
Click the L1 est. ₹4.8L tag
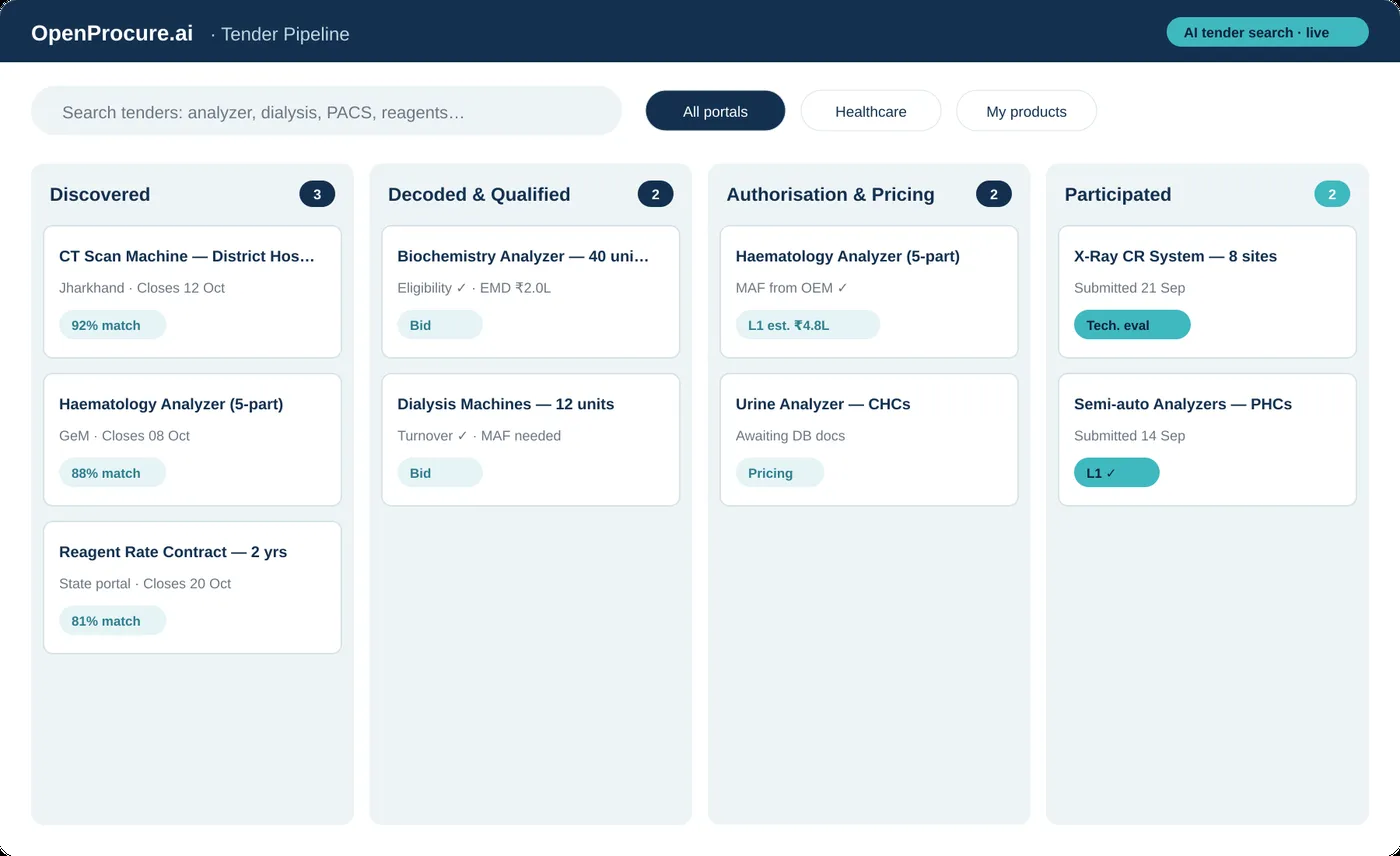(808, 325)
